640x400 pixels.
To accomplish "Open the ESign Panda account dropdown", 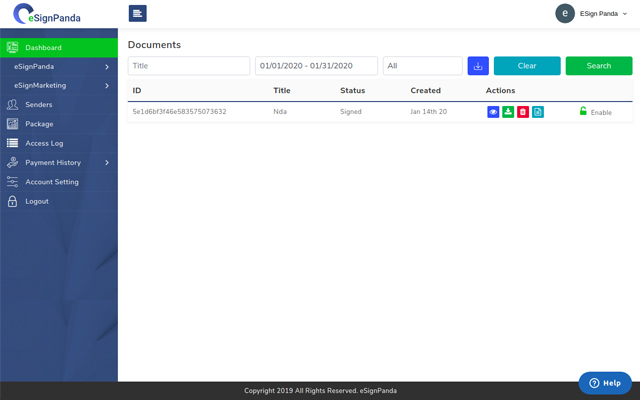I will (x=603, y=14).
